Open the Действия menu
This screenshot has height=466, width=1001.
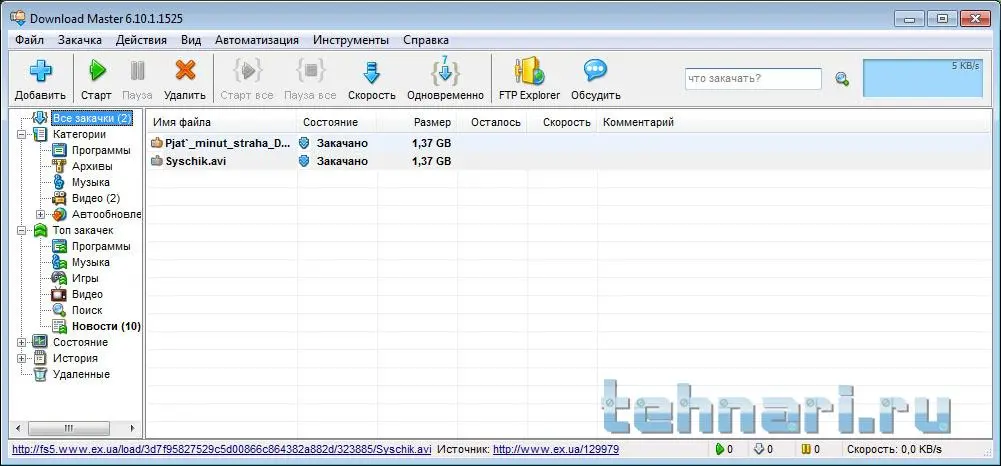click(x=141, y=40)
